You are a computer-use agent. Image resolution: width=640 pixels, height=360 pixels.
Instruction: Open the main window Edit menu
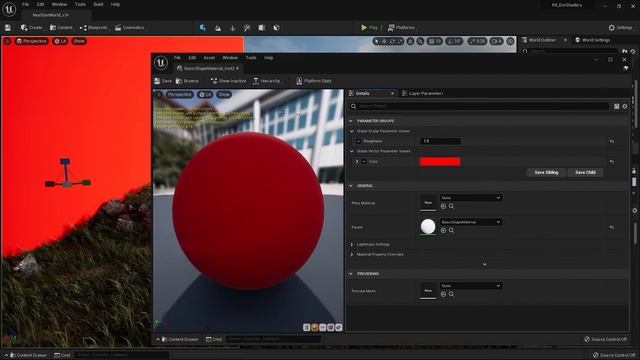[40, 4]
